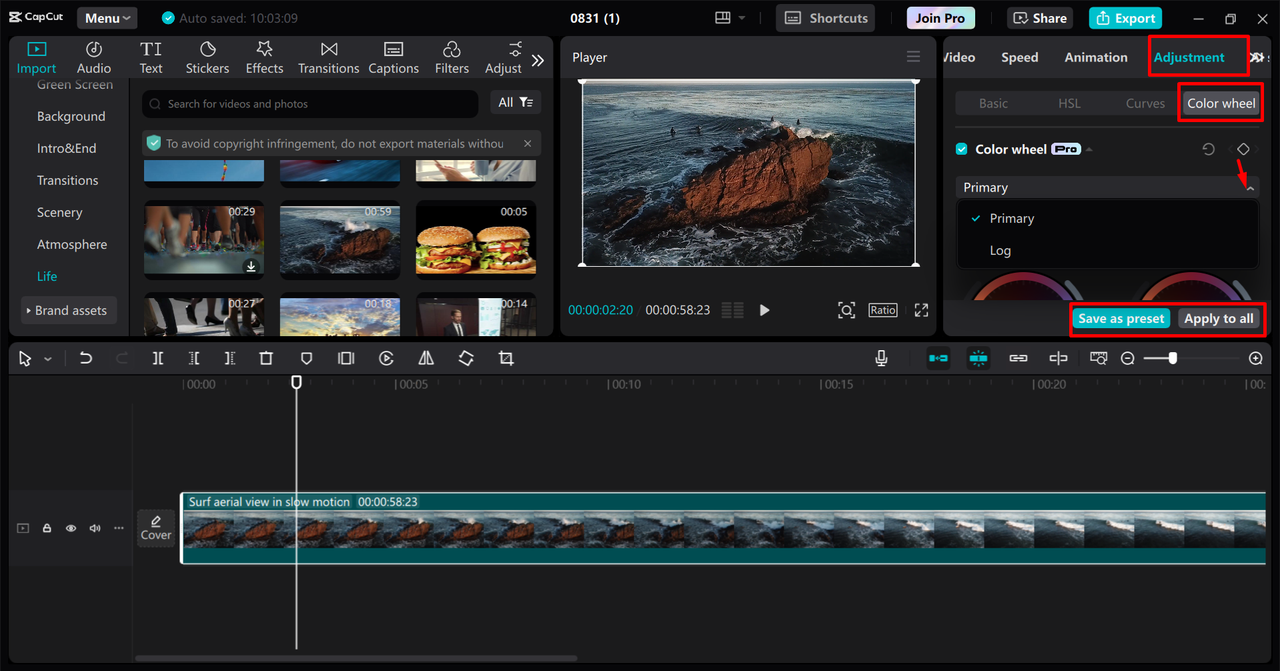Open the Shortcuts button

tap(825, 18)
